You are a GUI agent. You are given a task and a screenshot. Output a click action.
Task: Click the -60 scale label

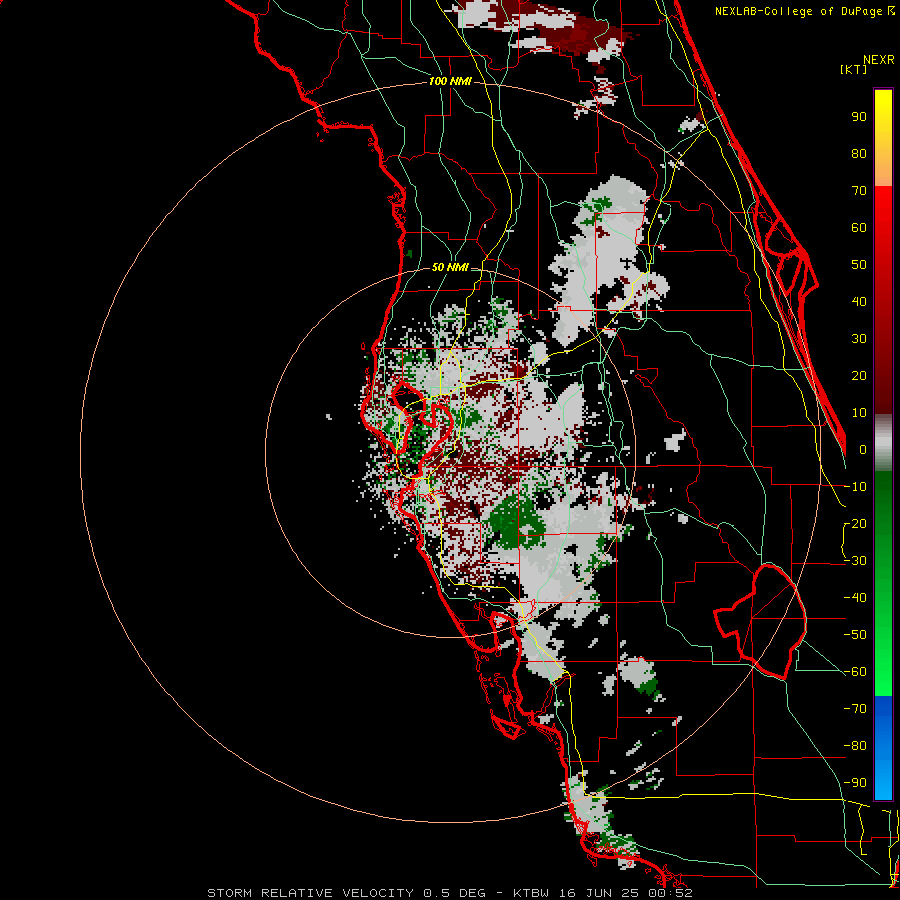(855, 672)
